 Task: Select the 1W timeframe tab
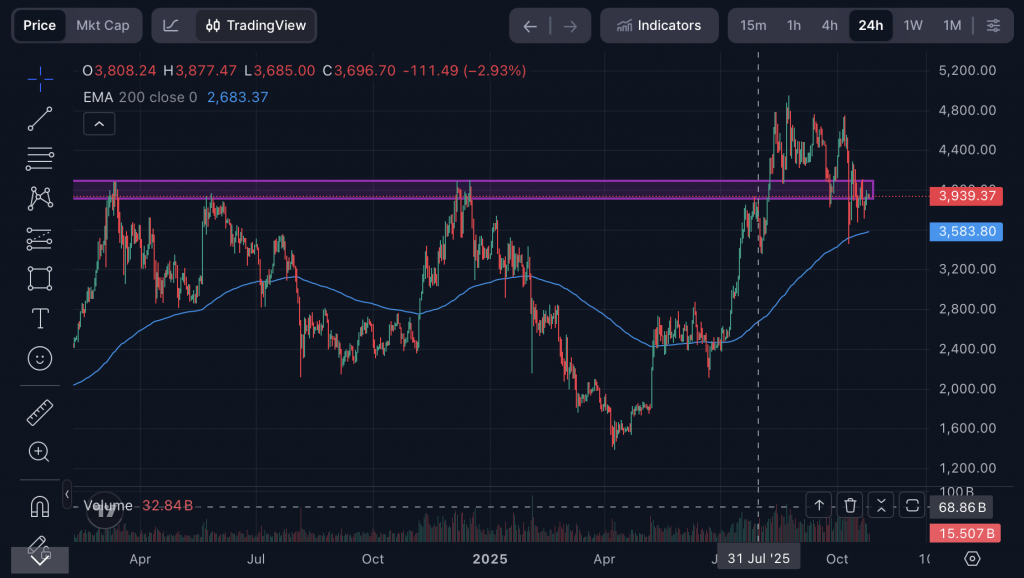tap(913, 25)
